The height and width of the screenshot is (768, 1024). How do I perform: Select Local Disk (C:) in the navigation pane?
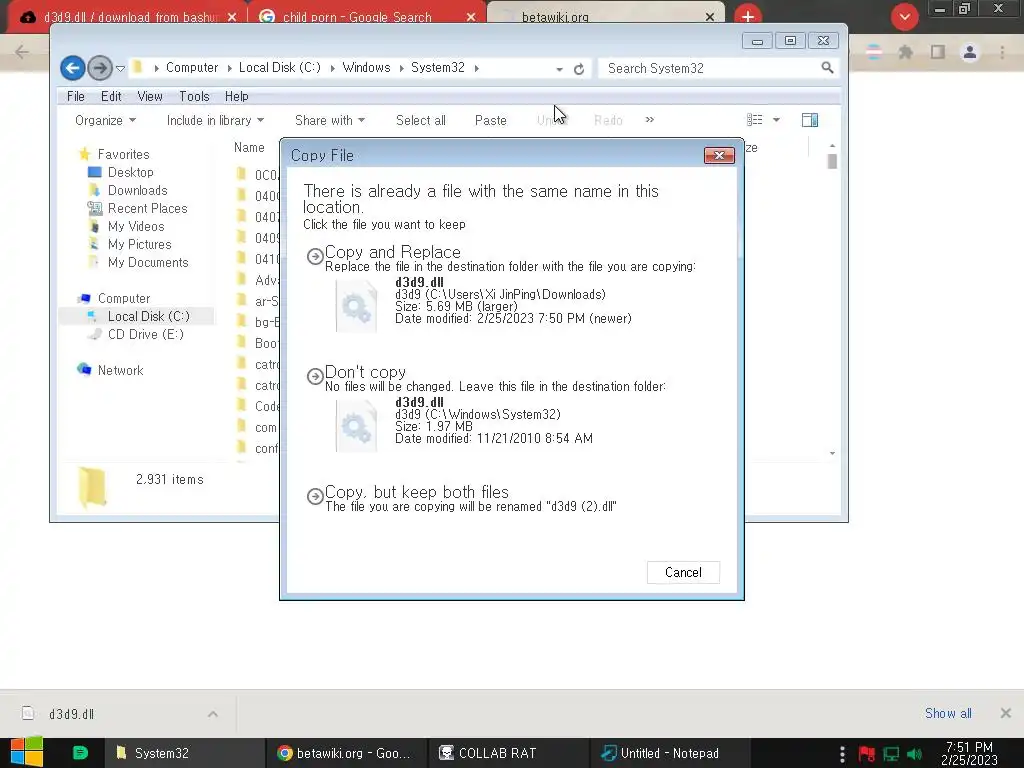pyautogui.click(x=148, y=316)
